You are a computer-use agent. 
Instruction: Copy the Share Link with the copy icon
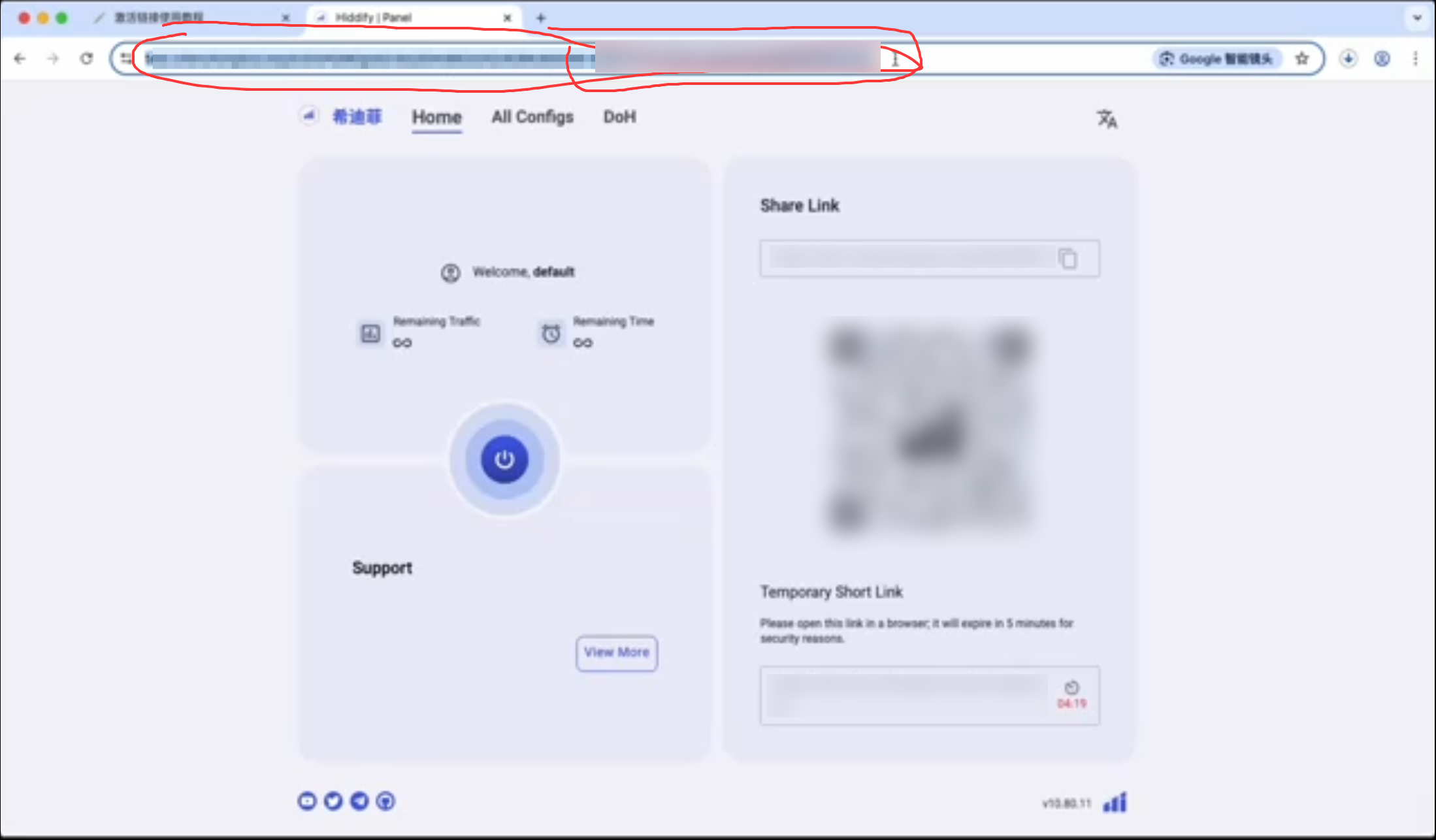[x=1068, y=259]
